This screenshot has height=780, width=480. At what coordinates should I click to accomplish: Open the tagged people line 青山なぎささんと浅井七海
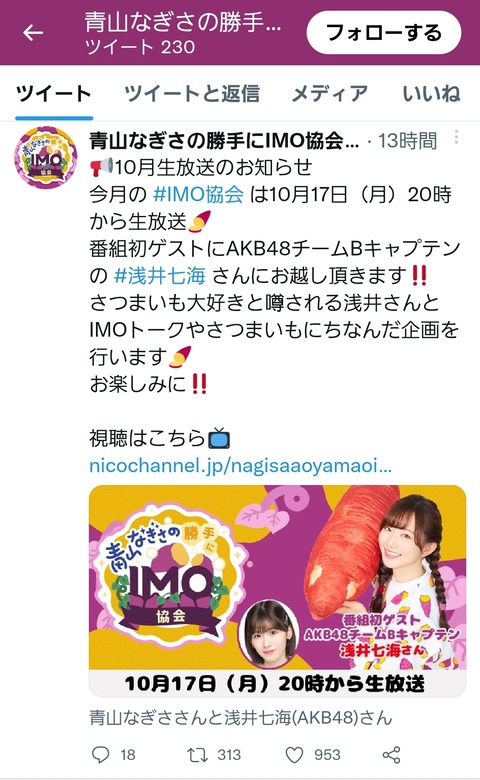241,717
